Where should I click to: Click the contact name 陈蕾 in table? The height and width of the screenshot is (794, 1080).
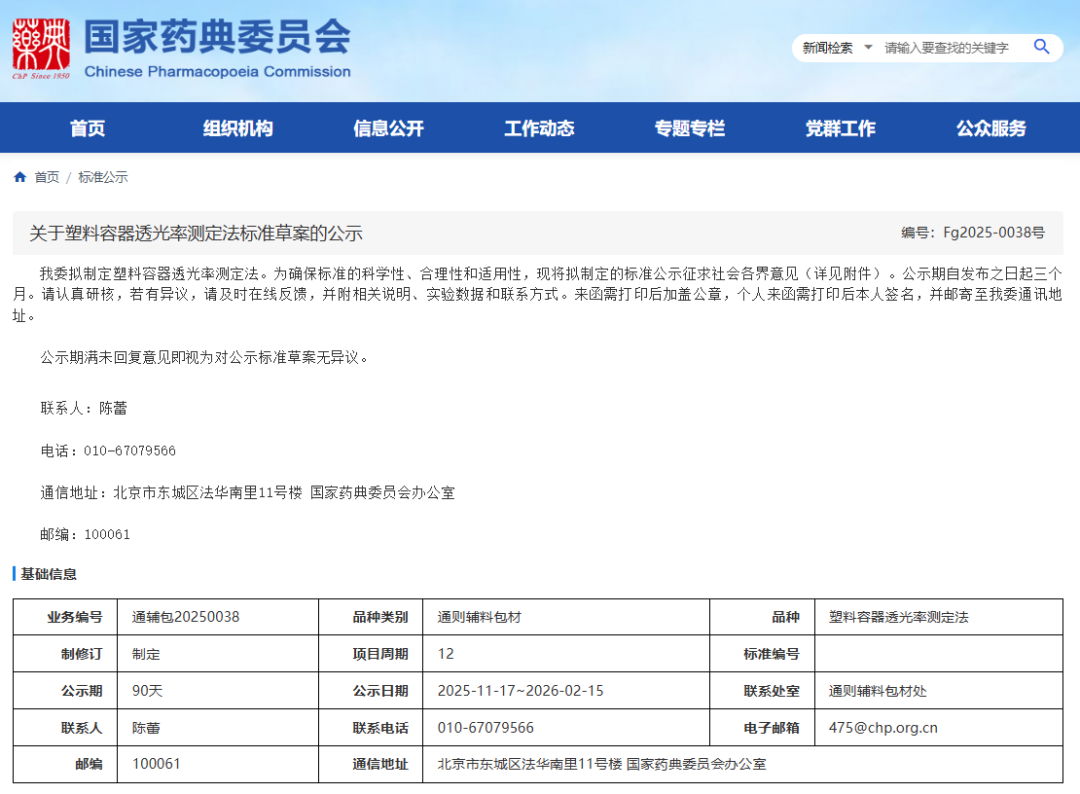(x=146, y=728)
